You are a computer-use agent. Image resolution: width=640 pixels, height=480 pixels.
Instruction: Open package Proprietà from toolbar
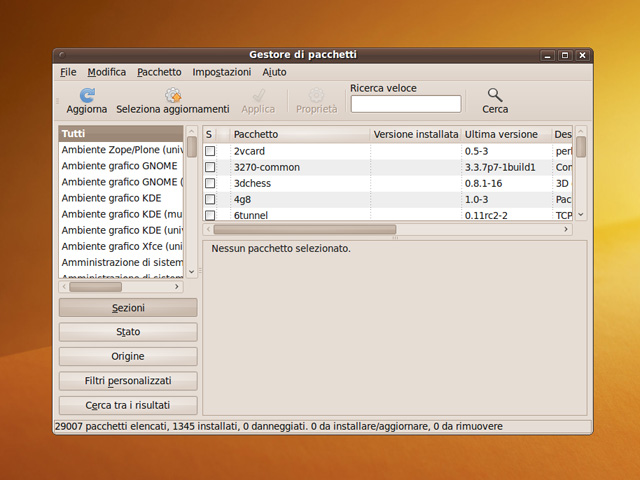316,95
